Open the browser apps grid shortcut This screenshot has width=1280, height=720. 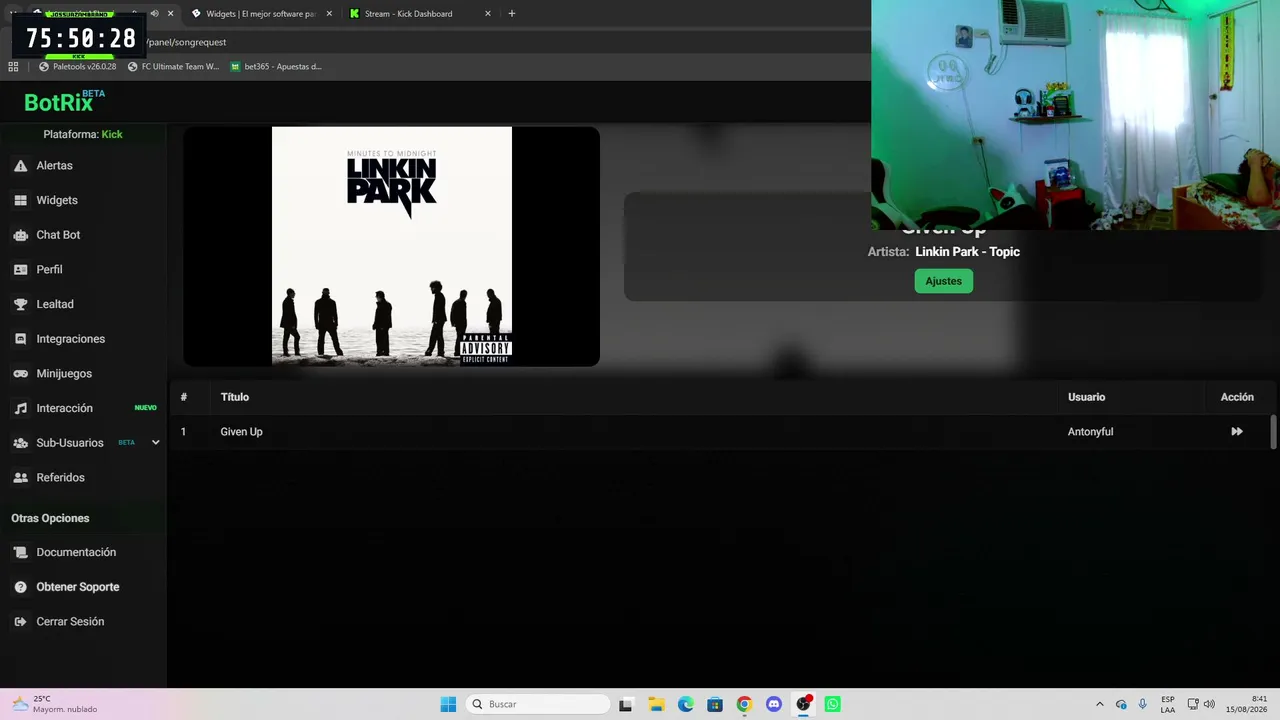tap(13, 67)
